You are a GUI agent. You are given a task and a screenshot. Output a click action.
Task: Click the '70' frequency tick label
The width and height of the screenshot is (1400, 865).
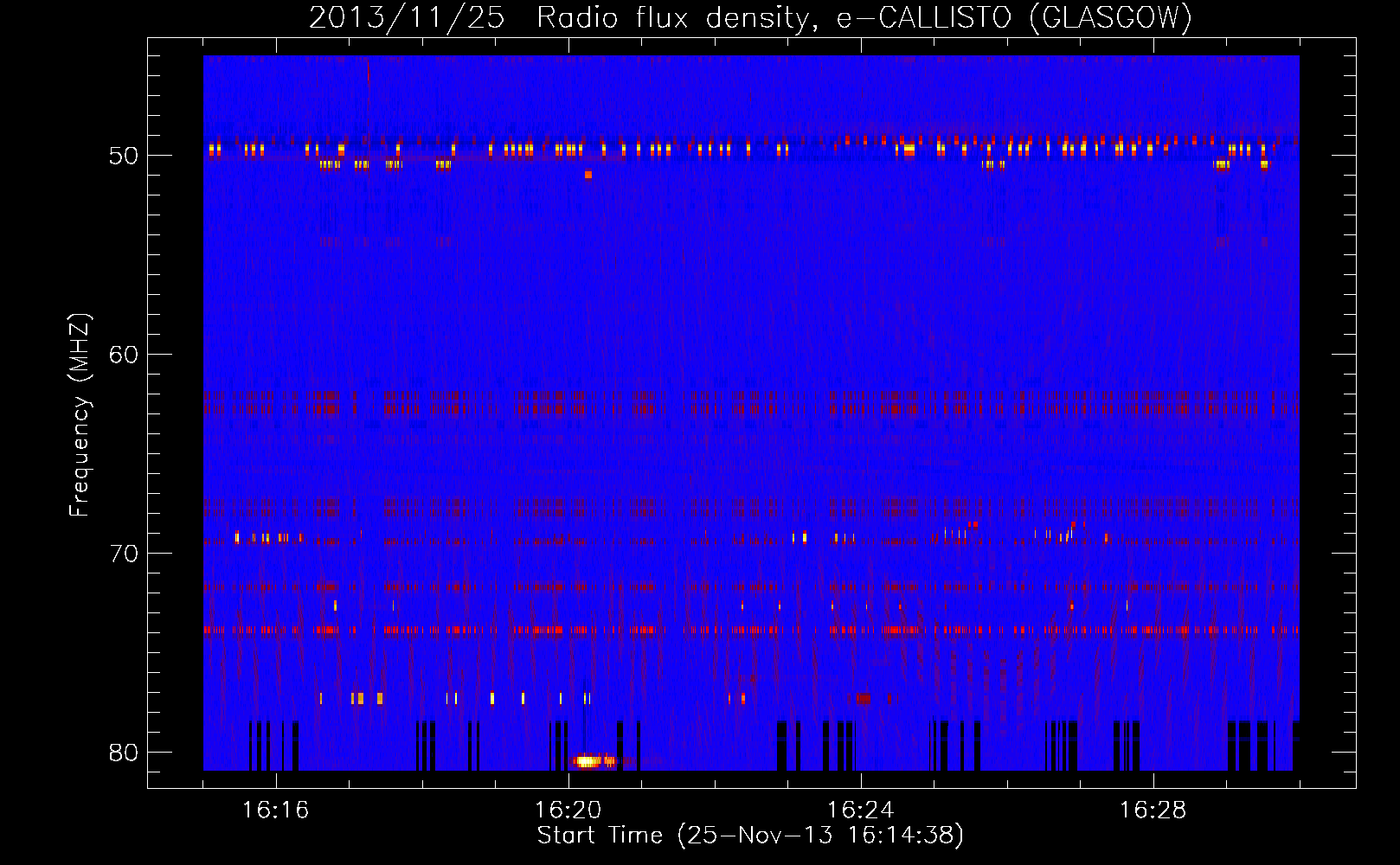[x=124, y=554]
